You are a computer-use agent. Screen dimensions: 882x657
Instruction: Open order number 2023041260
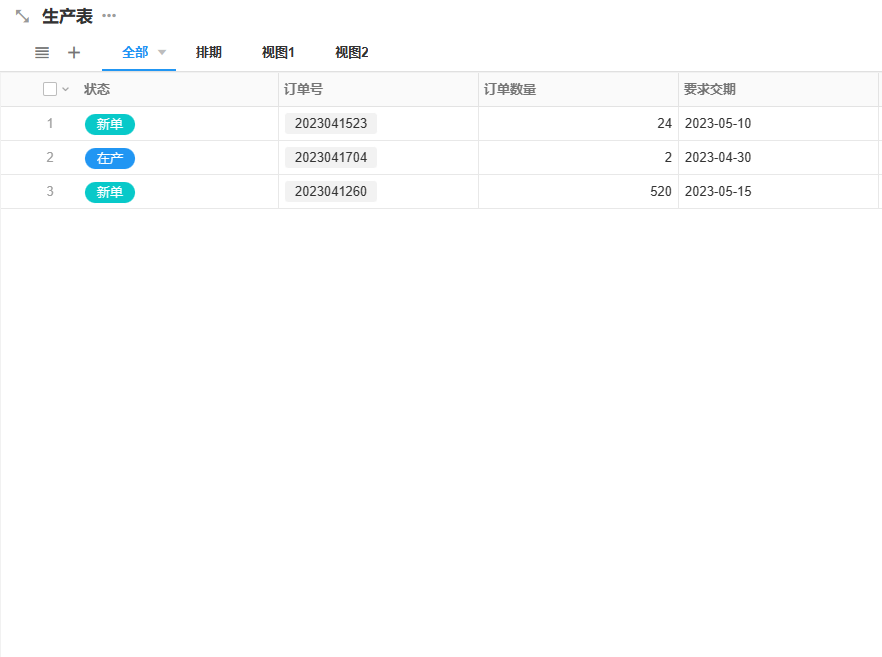coord(331,192)
